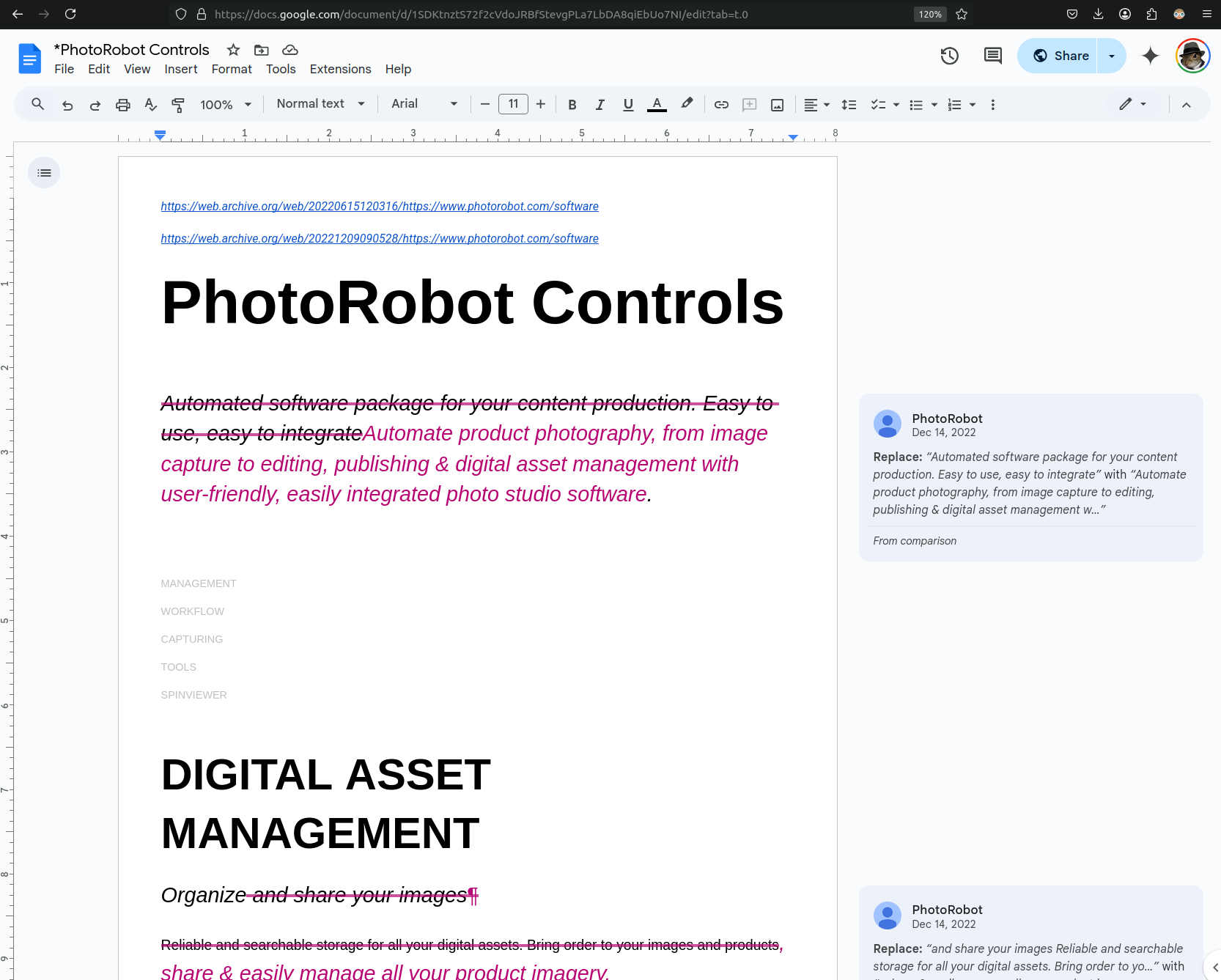This screenshot has height=980, width=1221.
Task: Undo the last action
Action: tap(67, 105)
